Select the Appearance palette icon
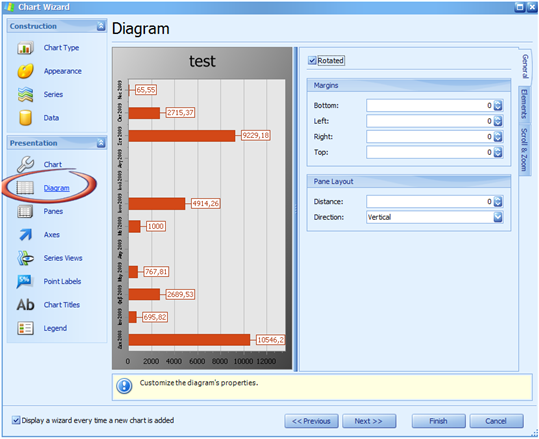539x439 pixels. [x=25, y=71]
